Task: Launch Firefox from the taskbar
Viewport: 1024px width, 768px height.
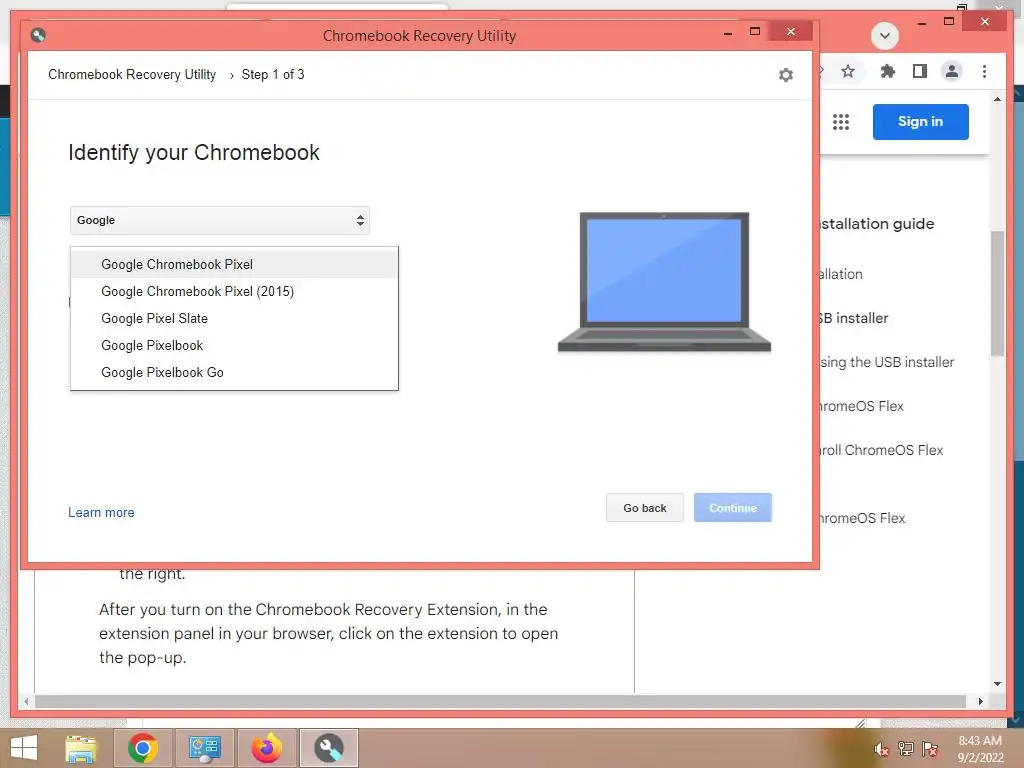Action: tap(266, 748)
